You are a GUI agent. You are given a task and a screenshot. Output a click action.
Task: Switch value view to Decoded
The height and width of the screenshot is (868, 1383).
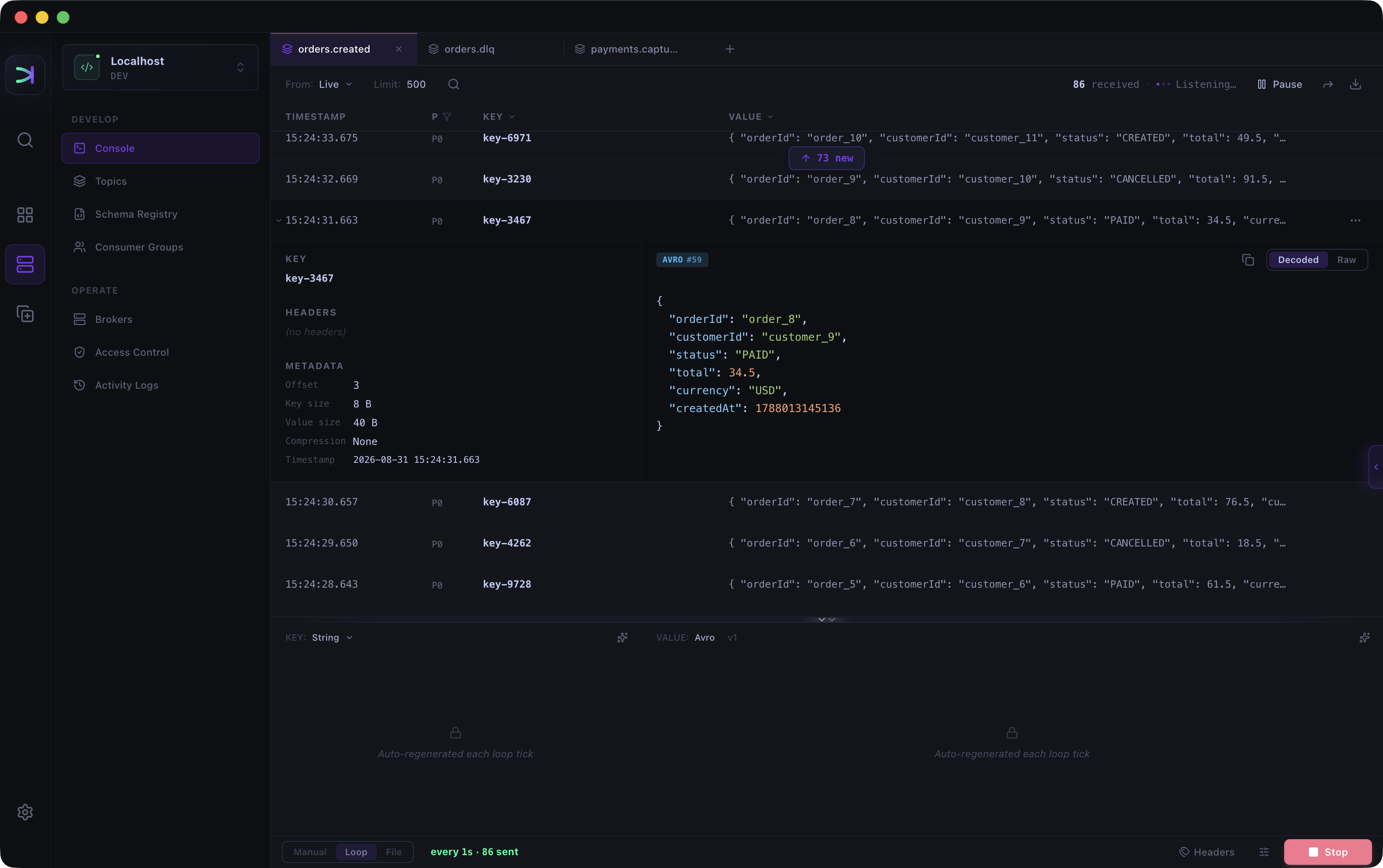pyautogui.click(x=1298, y=260)
